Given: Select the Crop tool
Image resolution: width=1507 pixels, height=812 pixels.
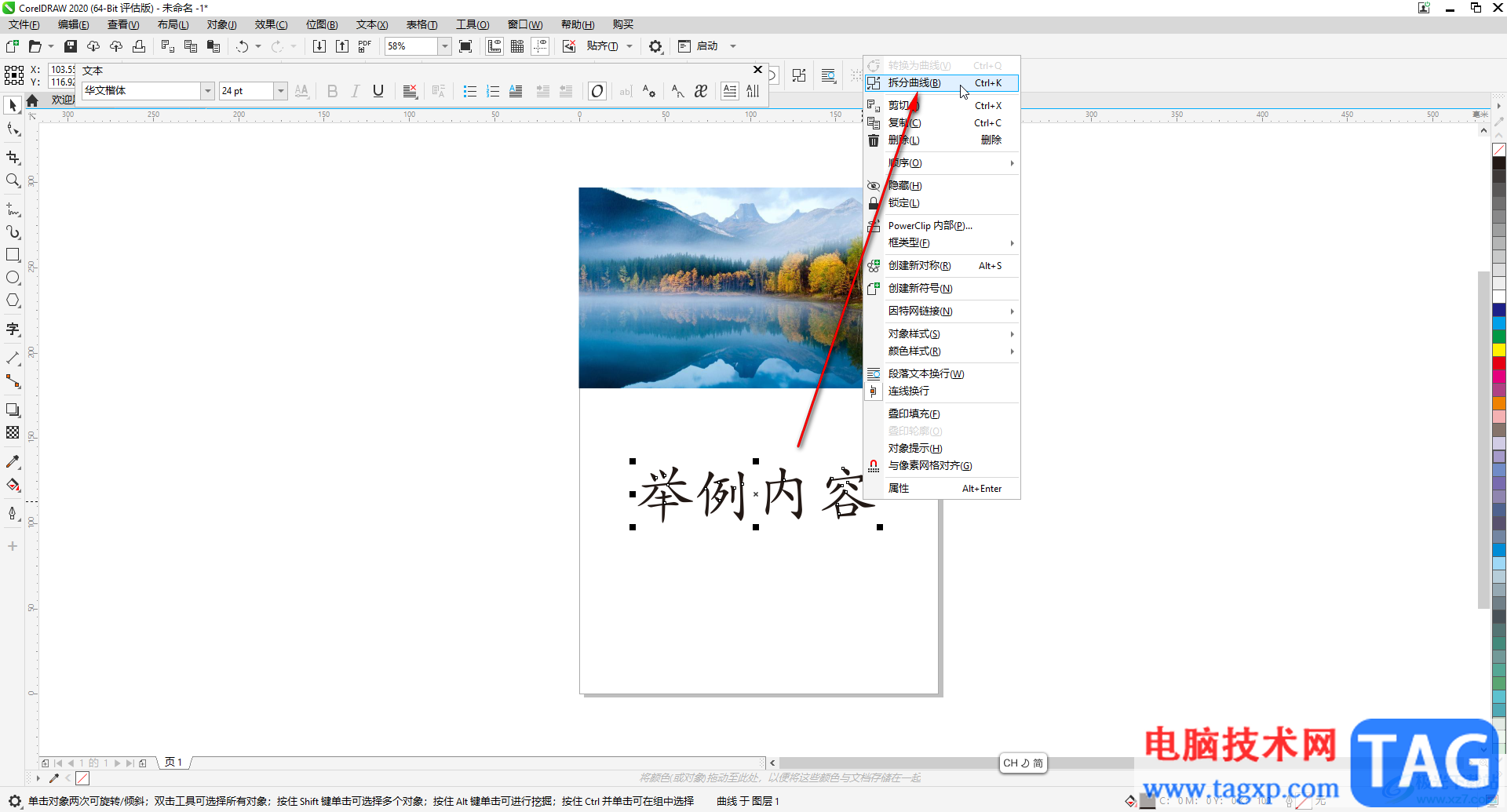Looking at the screenshot, I should pos(13,158).
